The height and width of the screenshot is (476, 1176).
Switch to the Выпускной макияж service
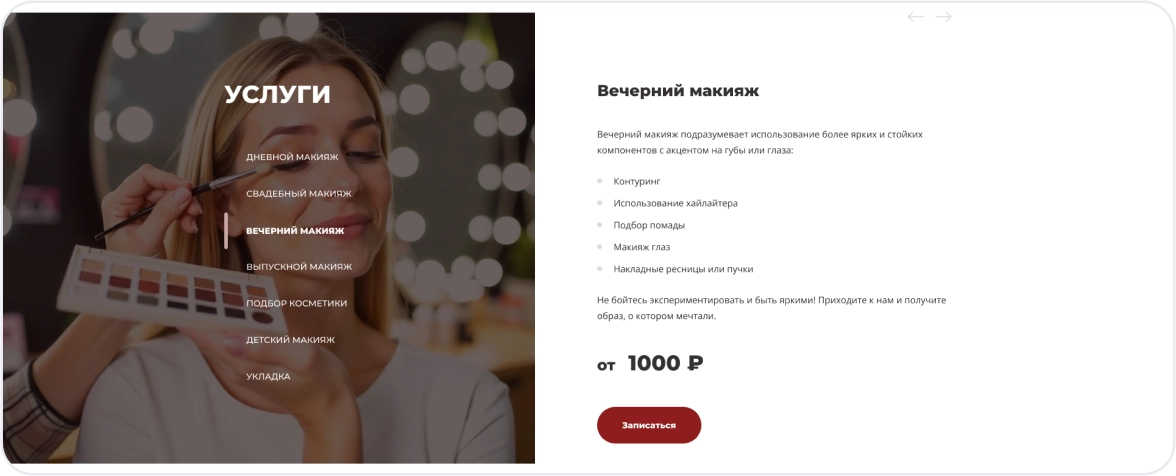[298, 266]
